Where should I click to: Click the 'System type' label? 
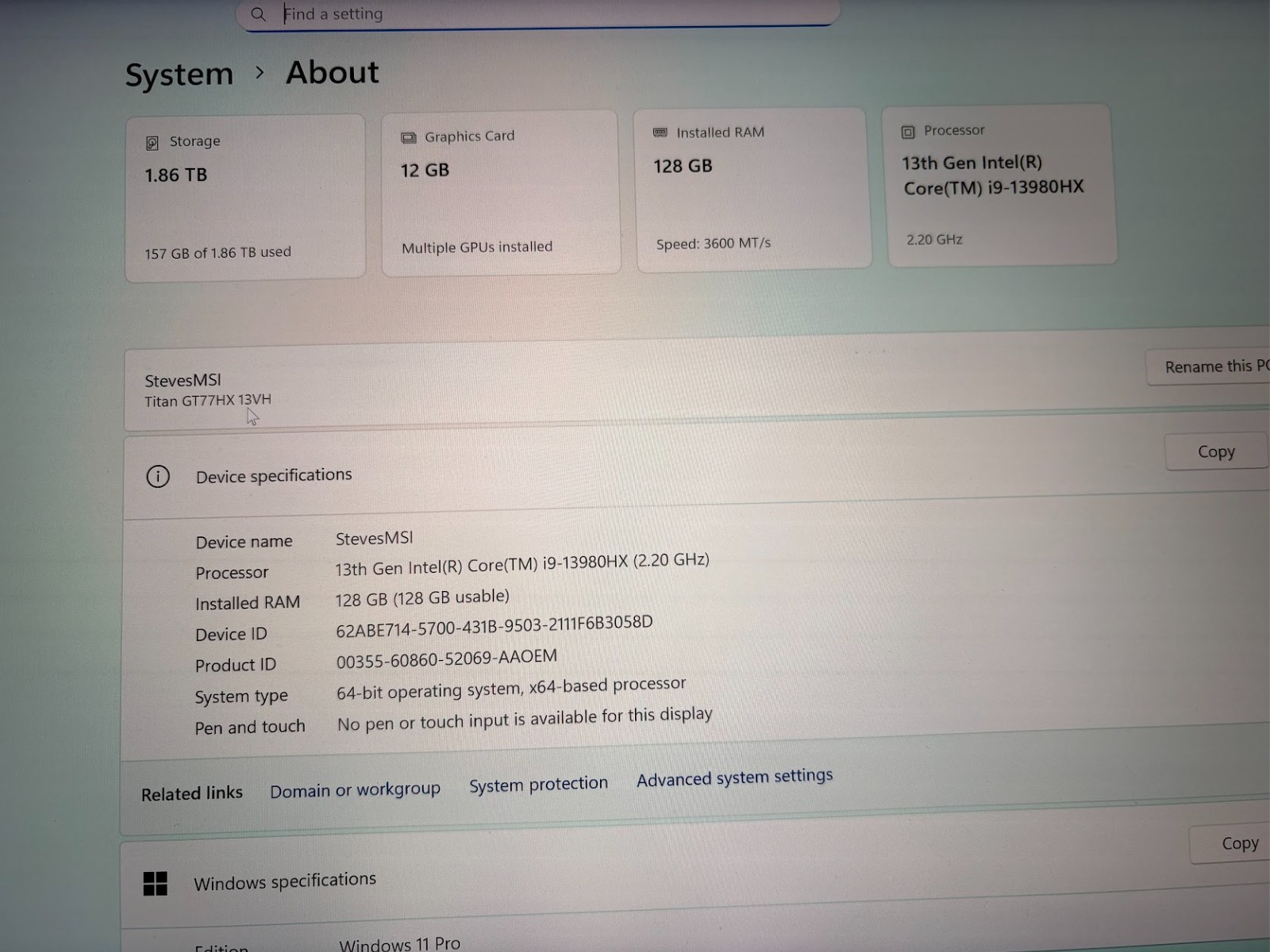pyautogui.click(x=241, y=697)
